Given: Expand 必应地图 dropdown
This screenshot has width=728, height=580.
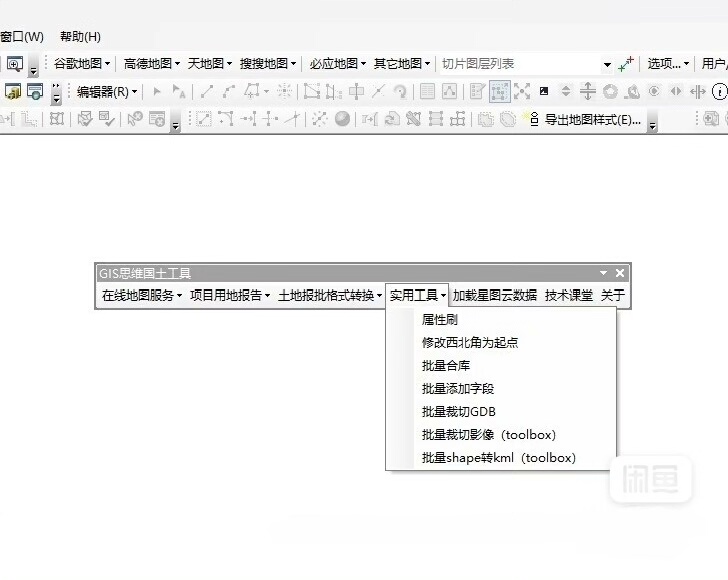Looking at the screenshot, I should (x=338, y=64).
